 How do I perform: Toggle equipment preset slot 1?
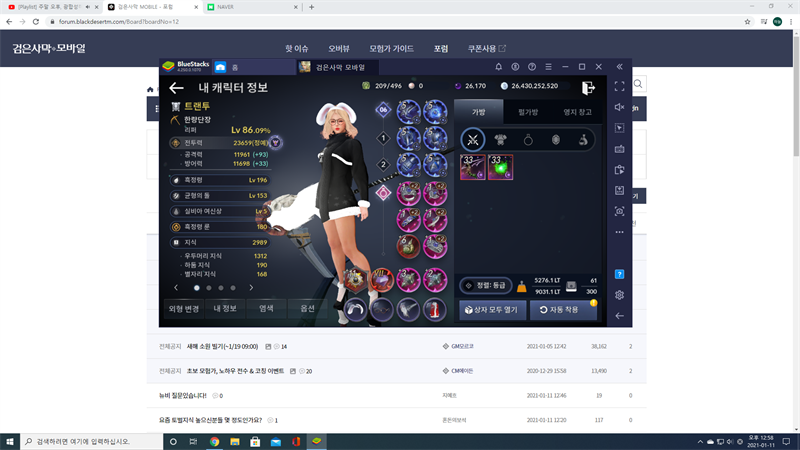click(382, 138)
